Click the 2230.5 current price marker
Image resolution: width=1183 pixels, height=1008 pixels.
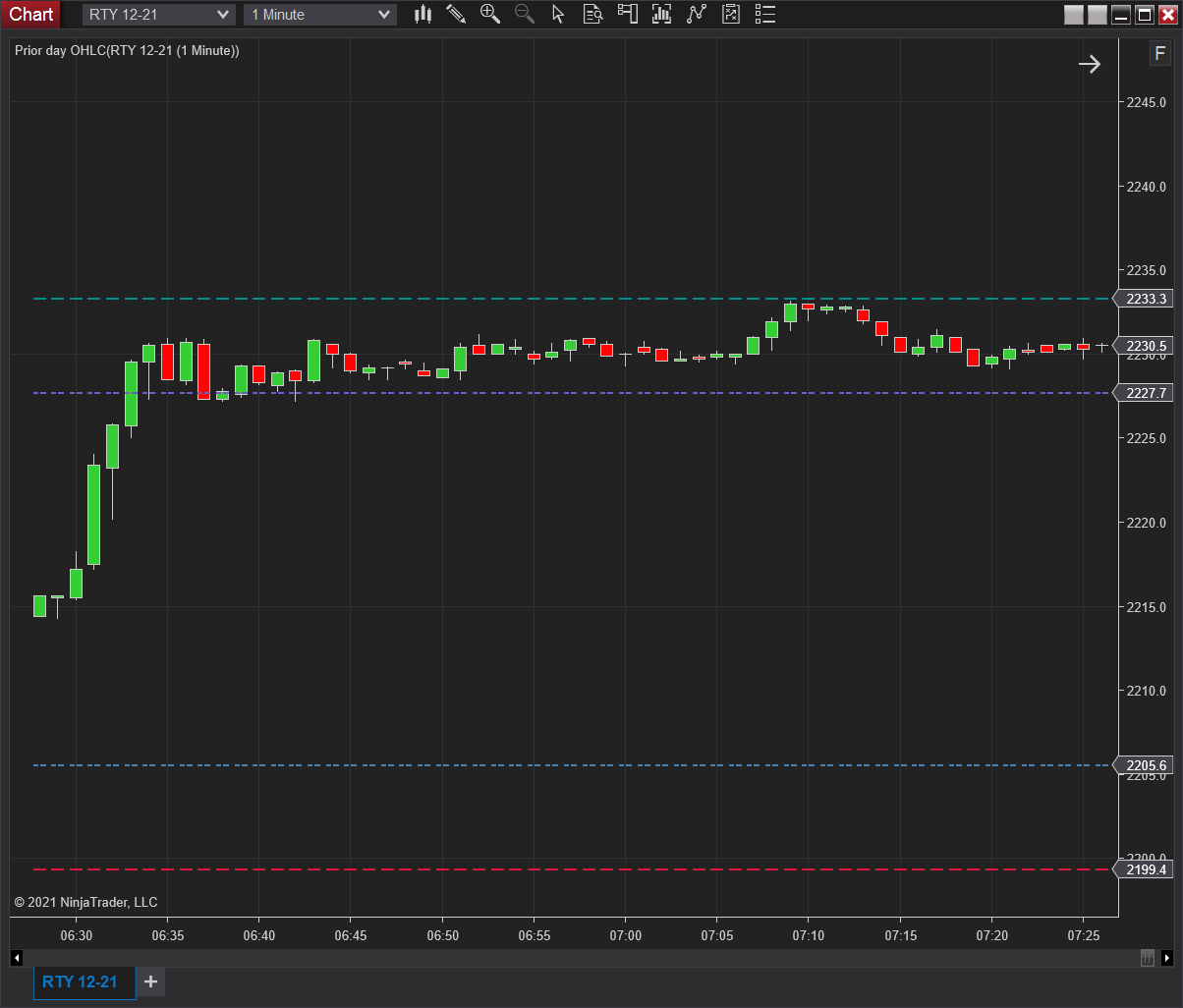pyautogui.click(x=1145, y=346)
